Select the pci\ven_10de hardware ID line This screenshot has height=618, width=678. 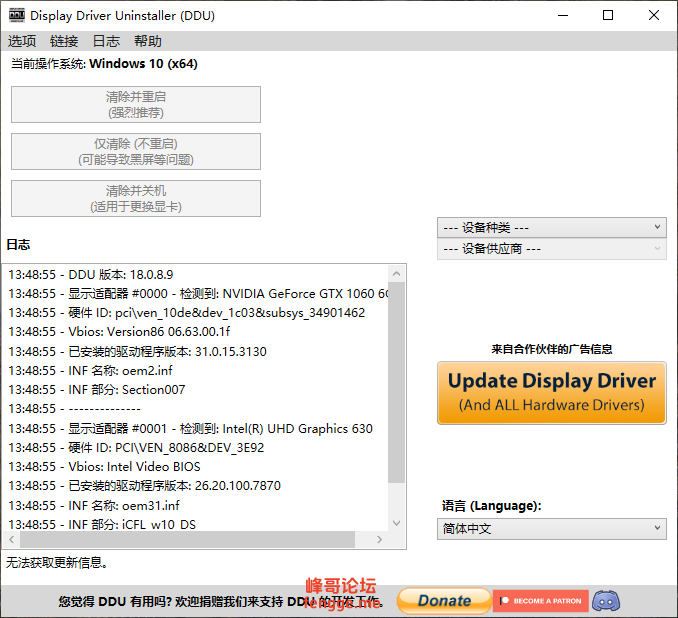187,313
